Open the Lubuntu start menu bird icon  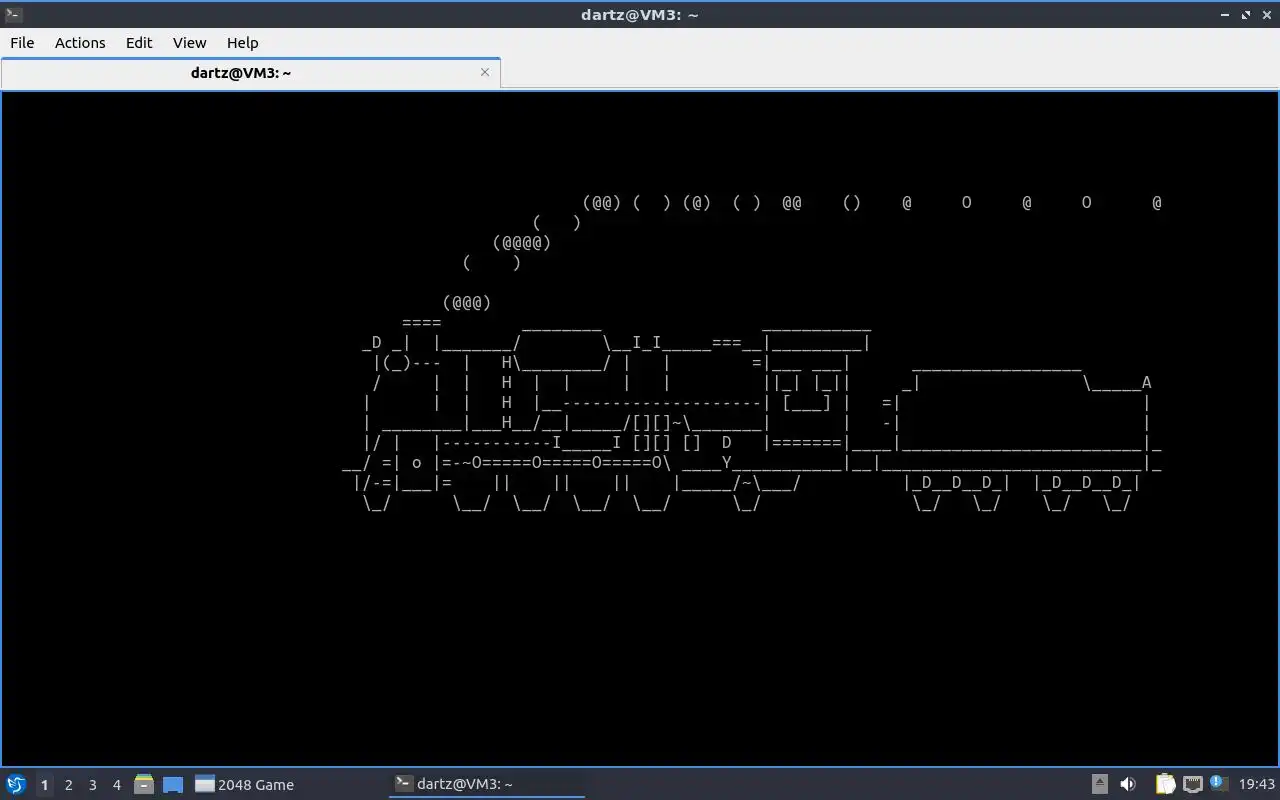[16, 784]
